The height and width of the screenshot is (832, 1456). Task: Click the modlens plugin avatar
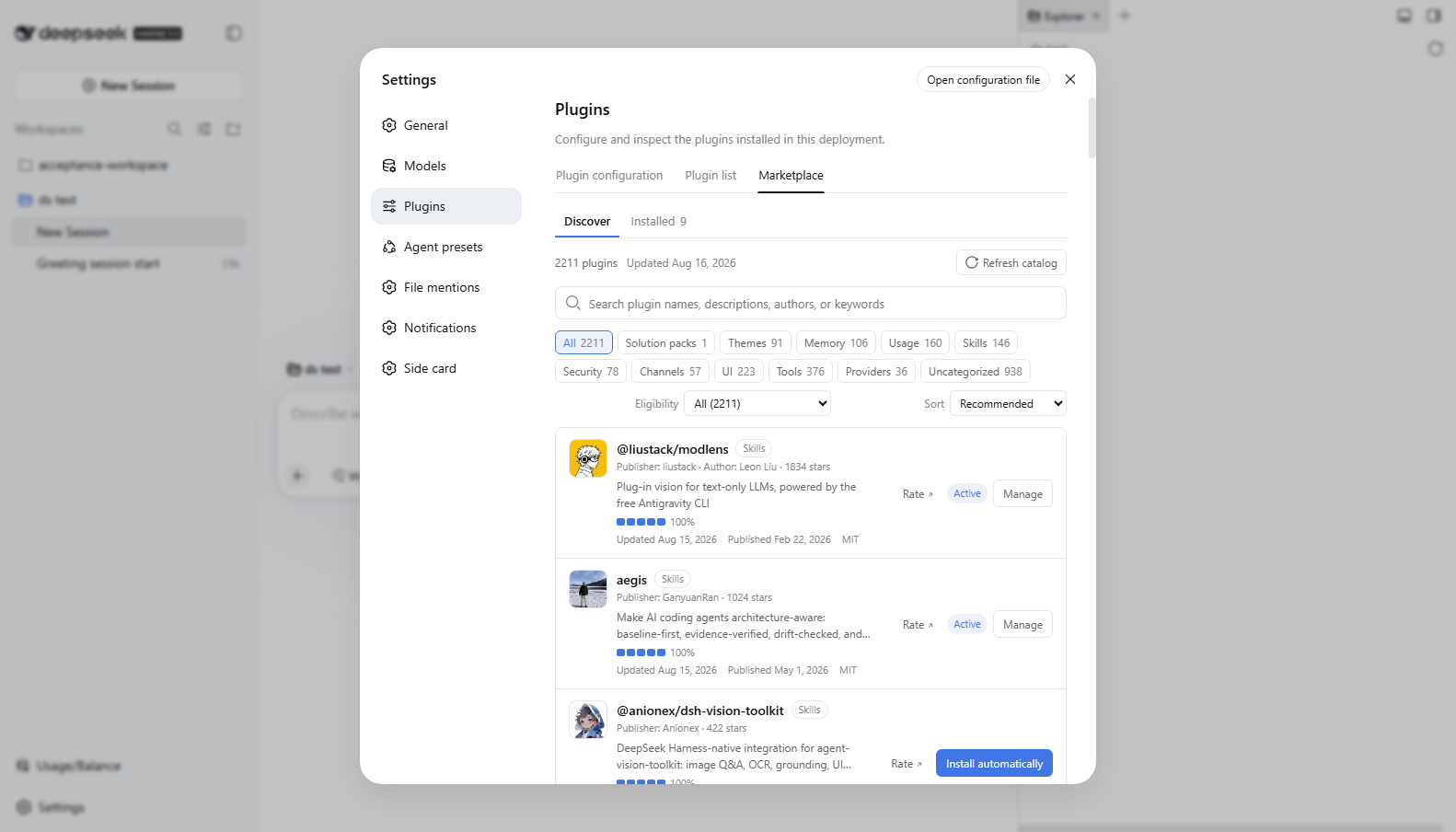pos(588,458)
